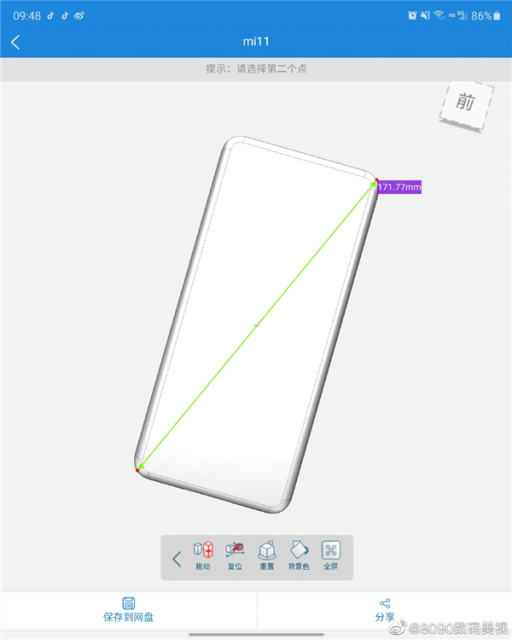This screenshot has width=512, height=640.
Task: Tap the Weibo icon in status bar
Action: 79,16
